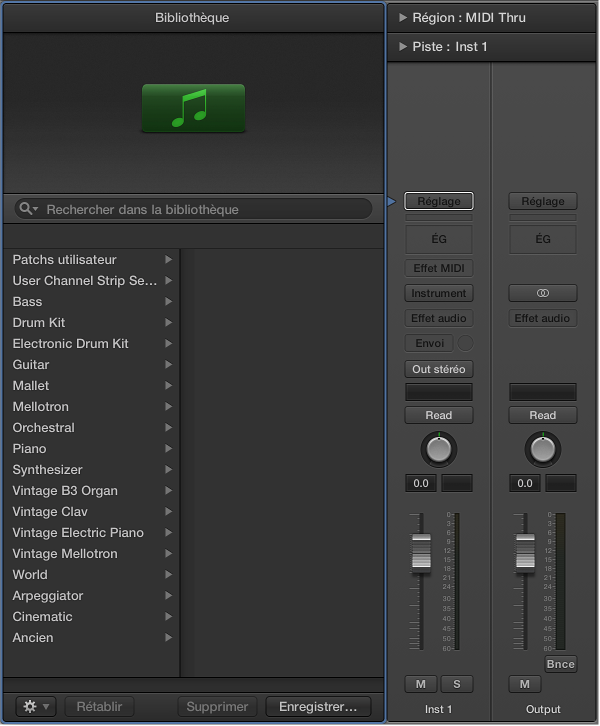
Task: Open the gear action menu
Action: 36,707
